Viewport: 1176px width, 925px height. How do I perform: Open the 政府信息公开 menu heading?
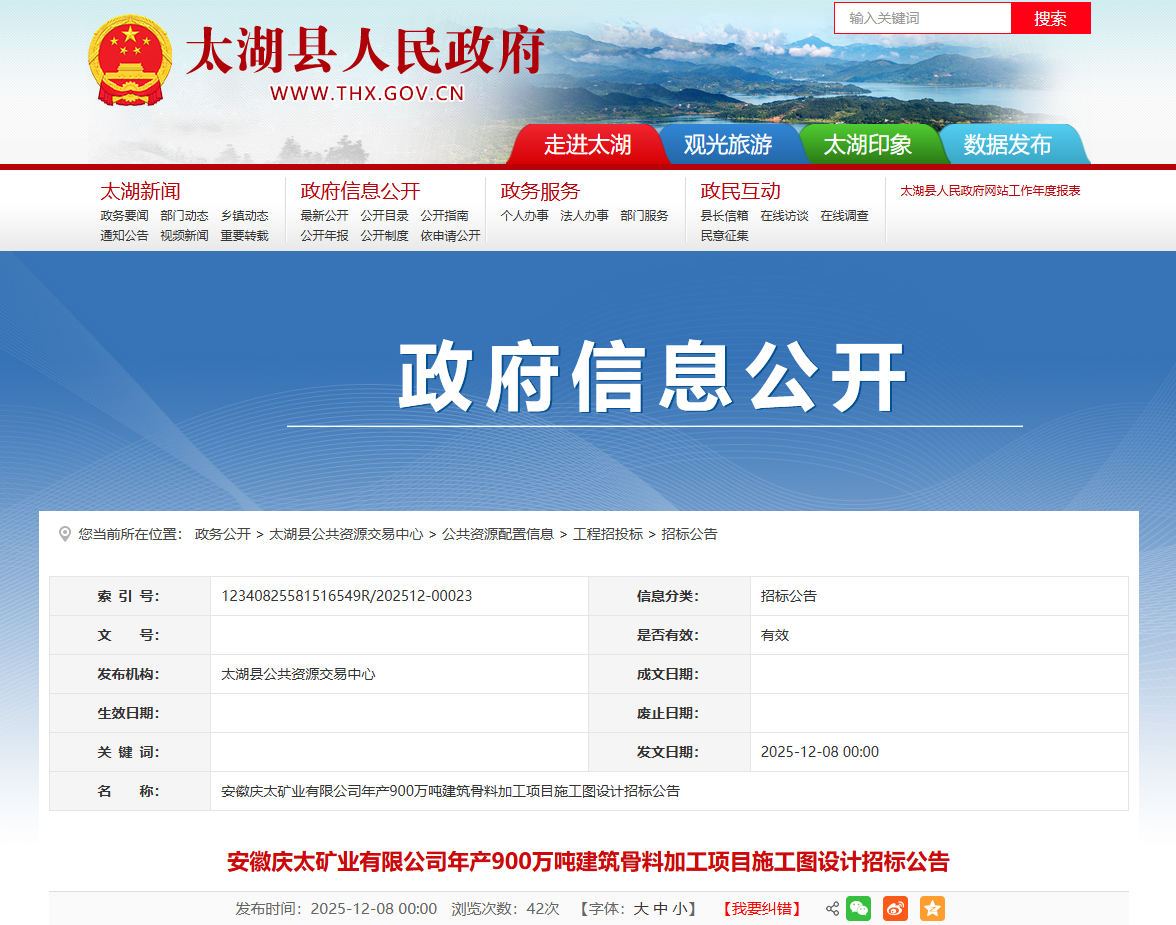[360, 191]
